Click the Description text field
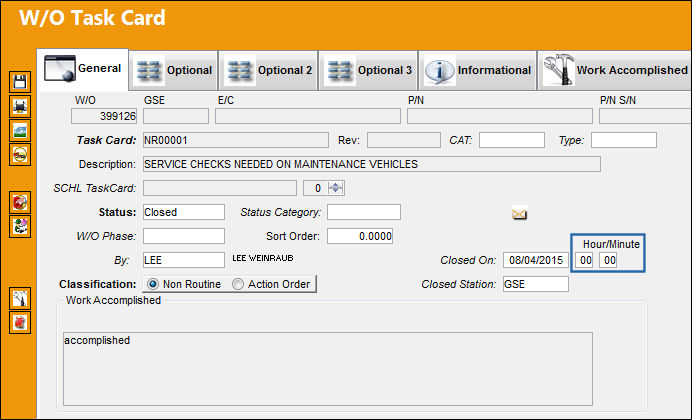This screenshot has width=692, height=420. coord(372,164)
